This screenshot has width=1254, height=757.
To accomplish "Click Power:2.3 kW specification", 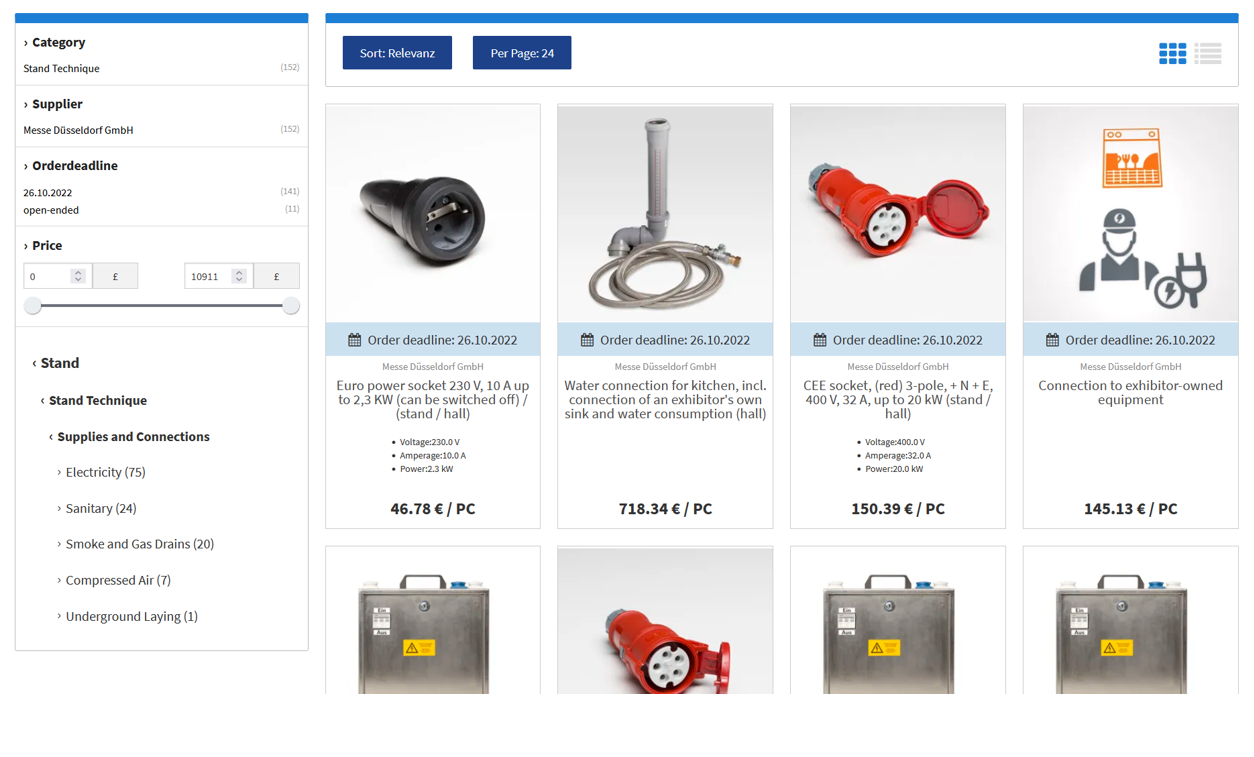I will [x=426, y=469].
